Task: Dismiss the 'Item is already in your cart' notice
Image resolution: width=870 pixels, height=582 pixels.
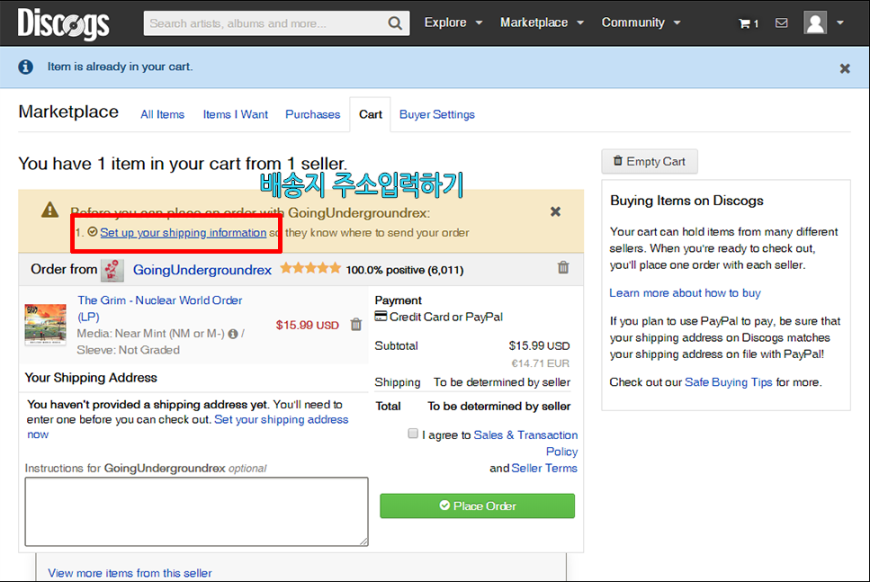Action: click(x=844, y=68)
